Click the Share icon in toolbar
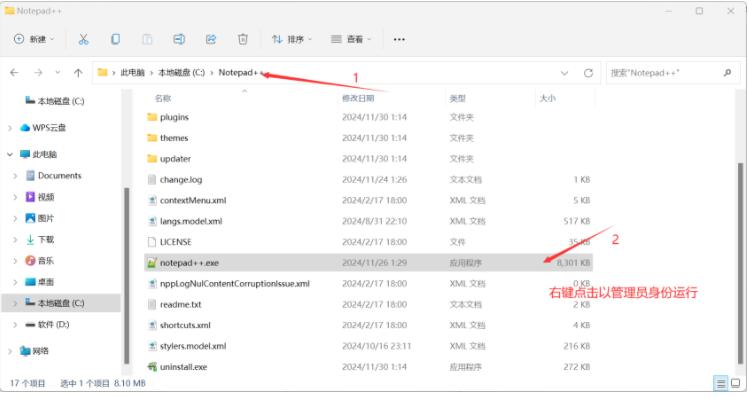749x397 pixels. click(x=211, y=39)
